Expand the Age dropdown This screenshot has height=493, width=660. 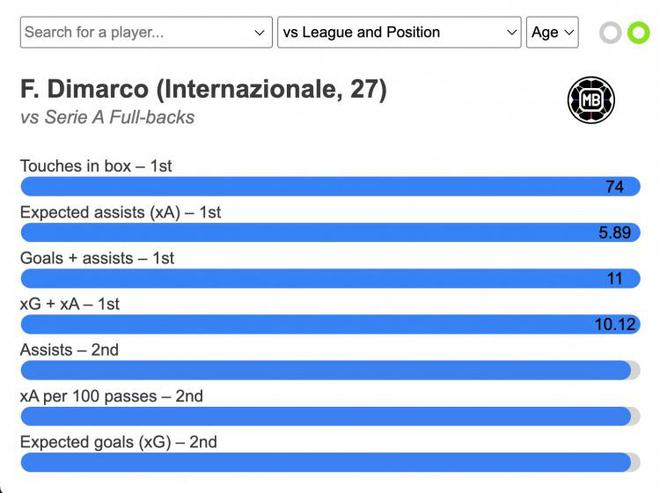click(552, 32)
